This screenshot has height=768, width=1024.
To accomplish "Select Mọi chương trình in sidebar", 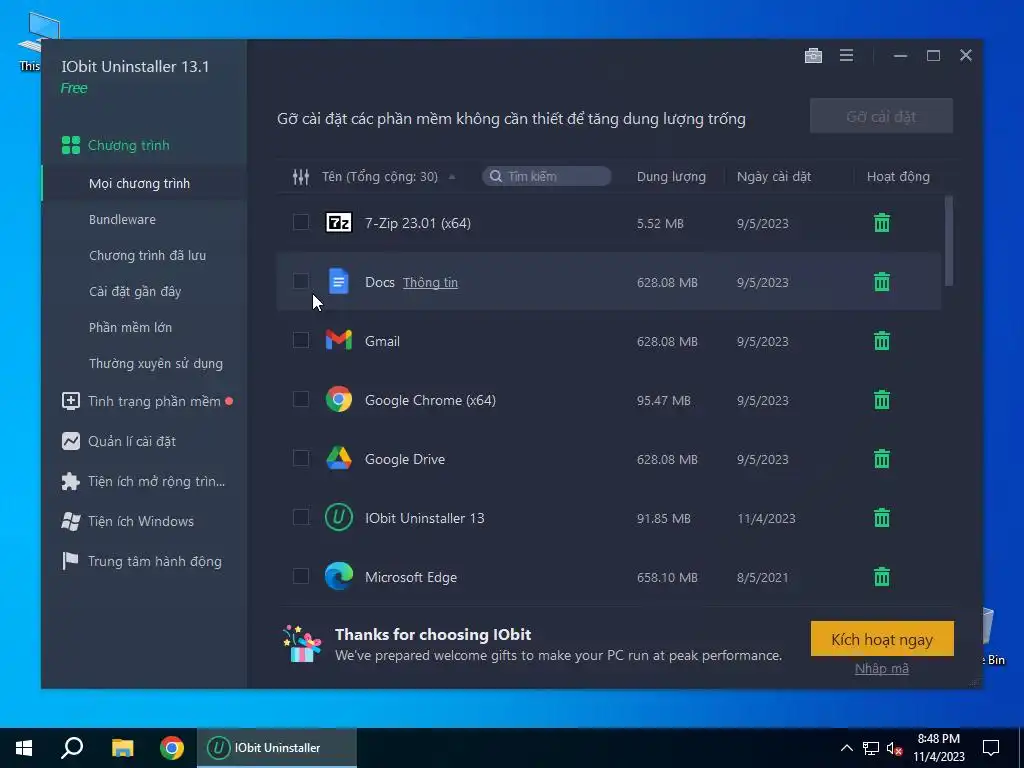I will pyautogui.click(x=144, y=184).
